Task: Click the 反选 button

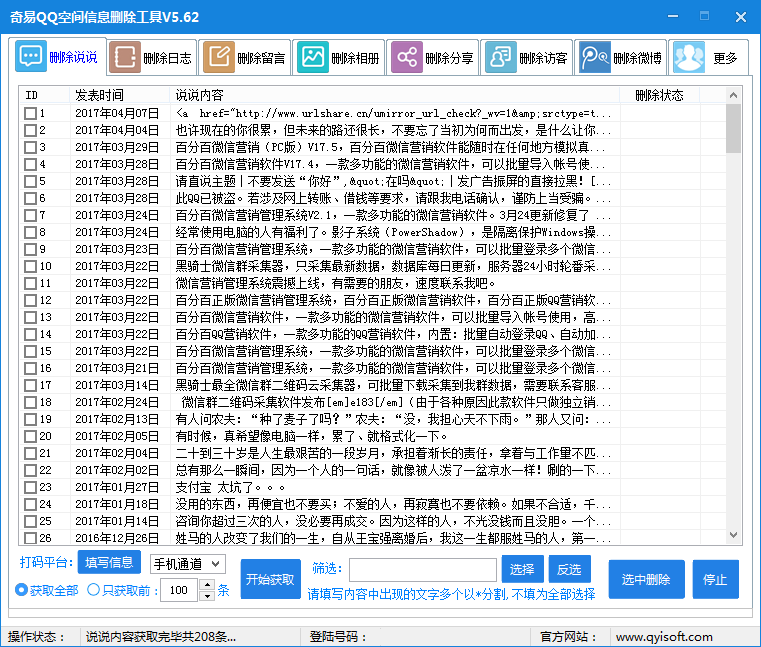Action: click(569, 569)
